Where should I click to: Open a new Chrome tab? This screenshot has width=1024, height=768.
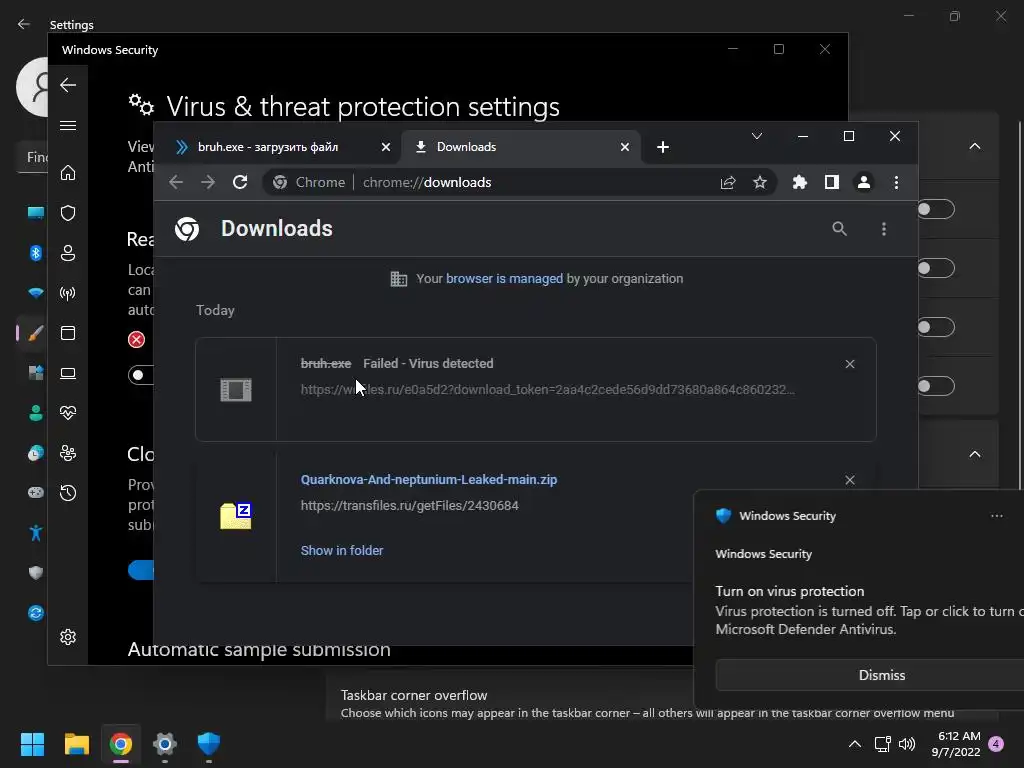coord(663,147)
